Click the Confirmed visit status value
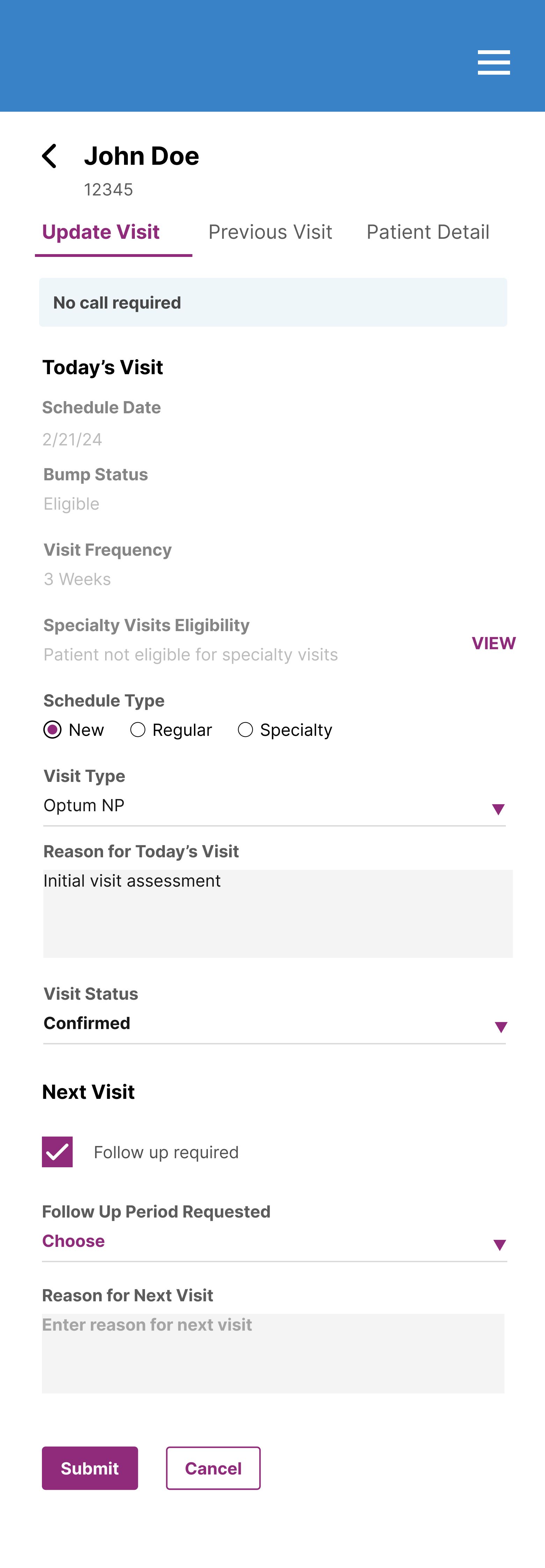545x1568 pixels. (87, 1023)
